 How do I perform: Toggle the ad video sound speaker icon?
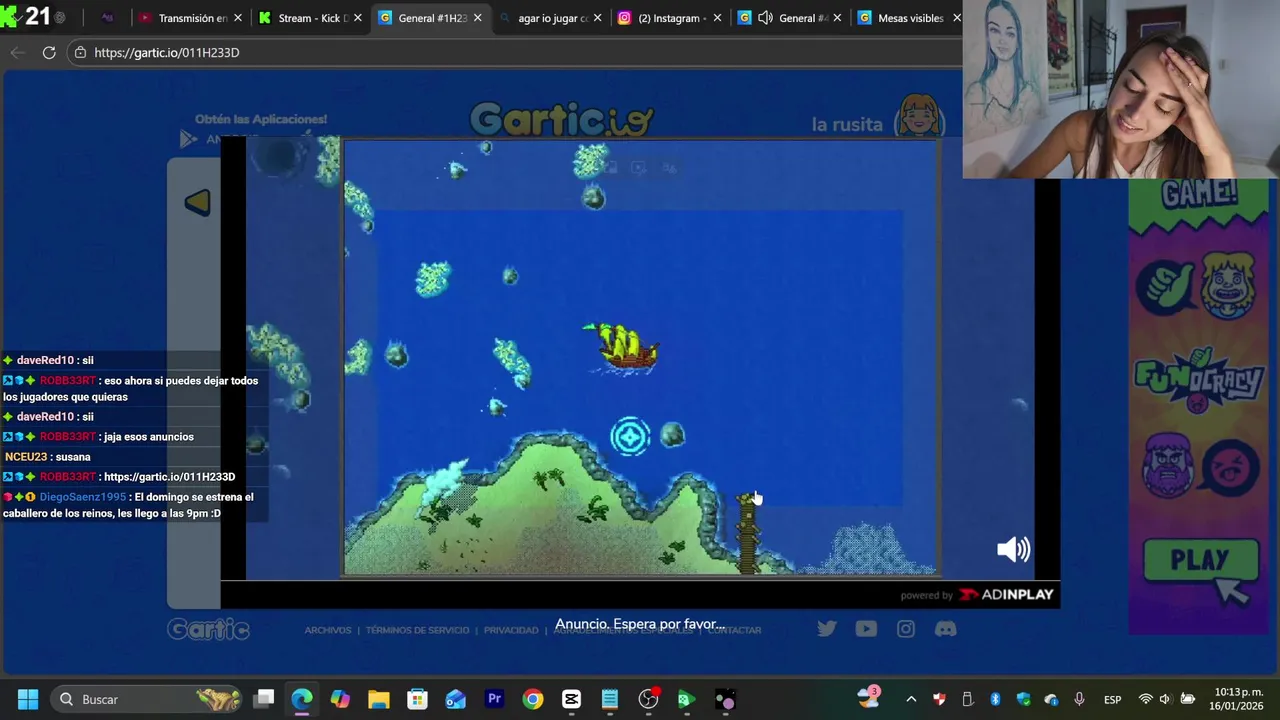(1013, 549)
